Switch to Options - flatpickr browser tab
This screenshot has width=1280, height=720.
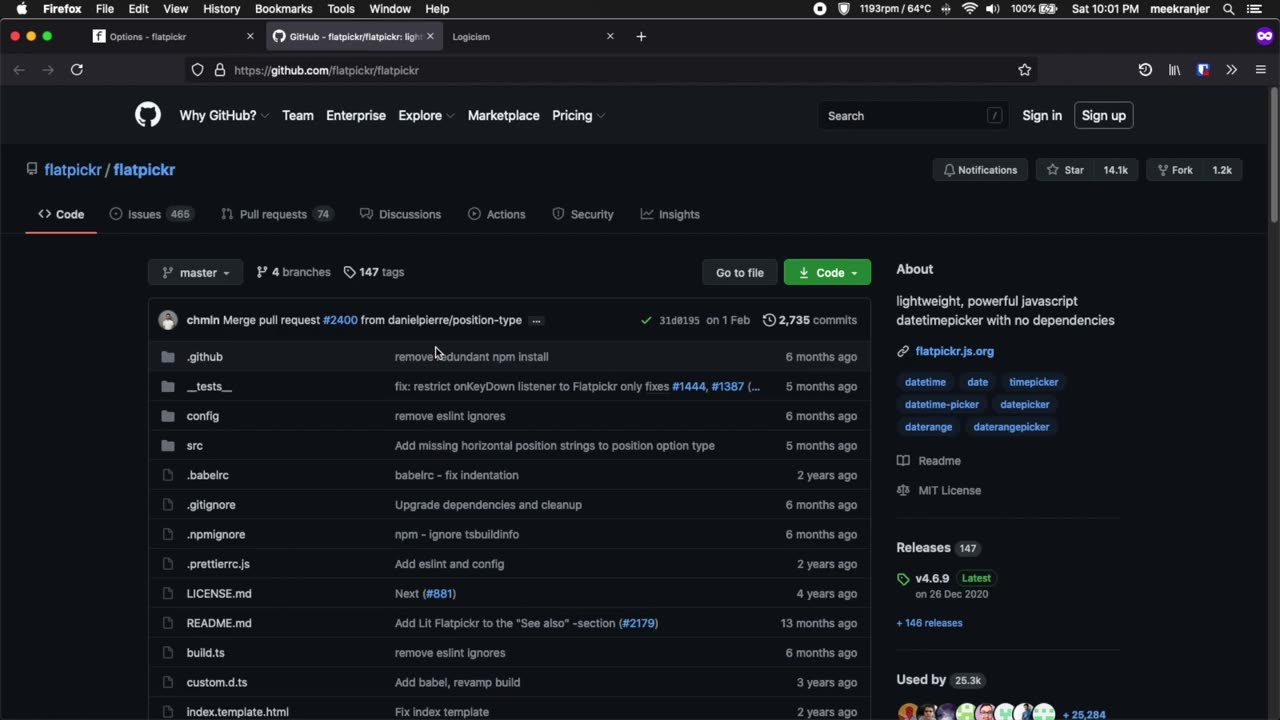point(173,36)
